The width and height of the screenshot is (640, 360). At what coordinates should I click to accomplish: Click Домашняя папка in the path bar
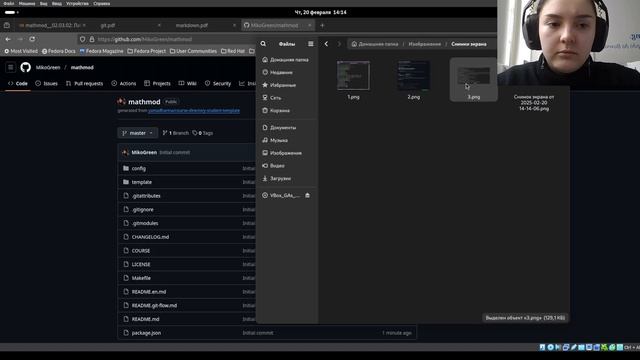pos(375,44)
